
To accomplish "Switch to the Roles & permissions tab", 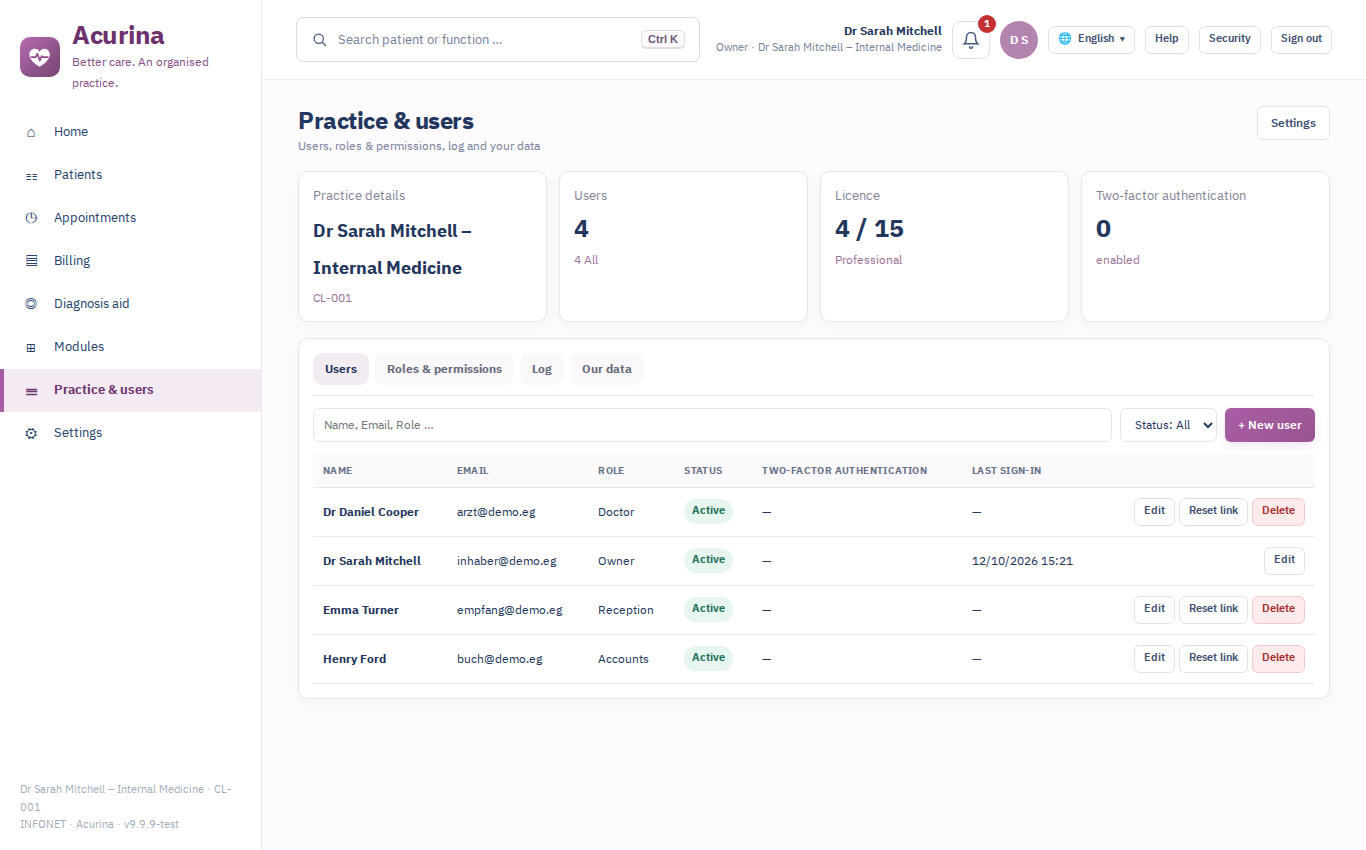I will [444, 369].
